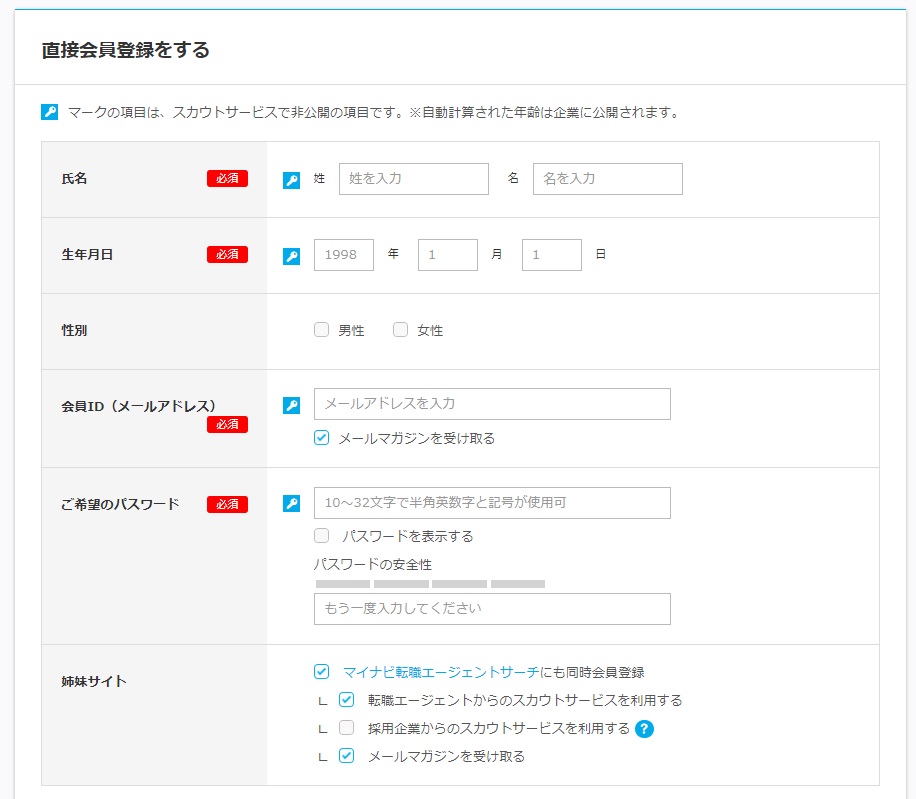Uncheck the 姉妹サイト メールマガジンを受け取る checkbox
This screenshot has height=799, width=916.
347,756
